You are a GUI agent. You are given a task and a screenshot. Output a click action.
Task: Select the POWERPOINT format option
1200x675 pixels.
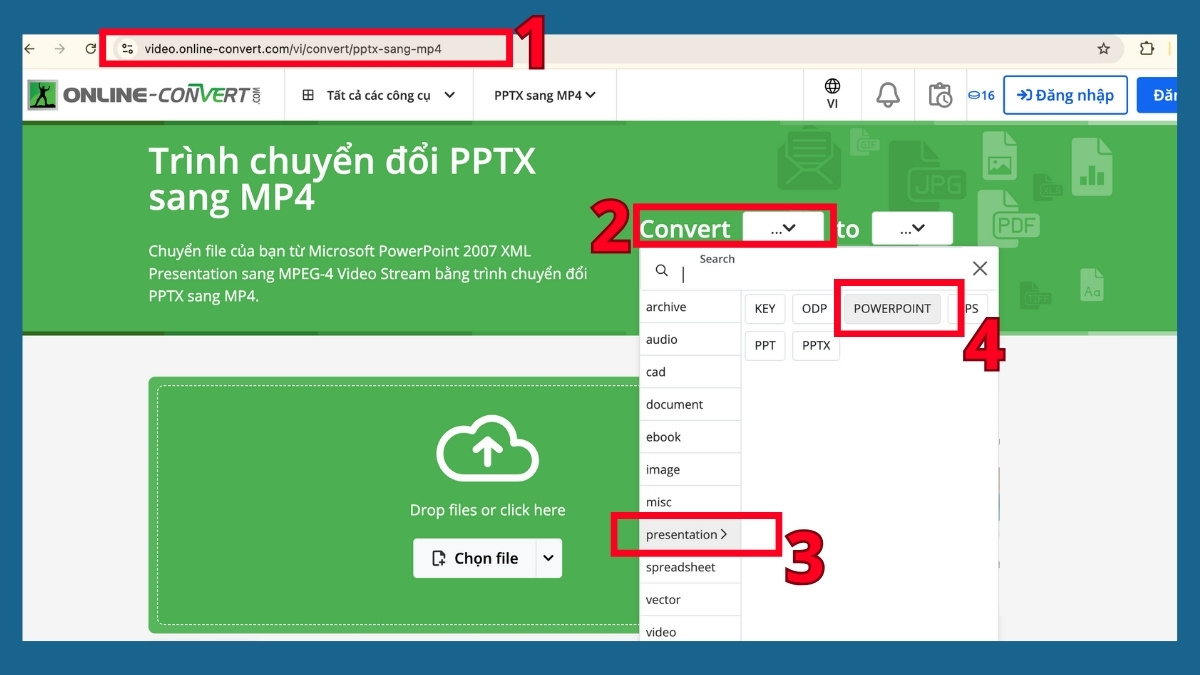click(891, 308)
